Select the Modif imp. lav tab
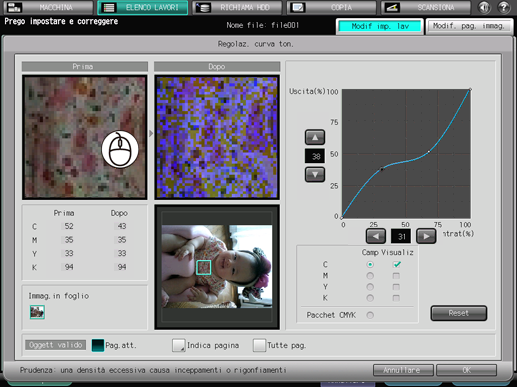Image resolution: width=517 pixels, height=387 pixels. click(x=380, y=26)
